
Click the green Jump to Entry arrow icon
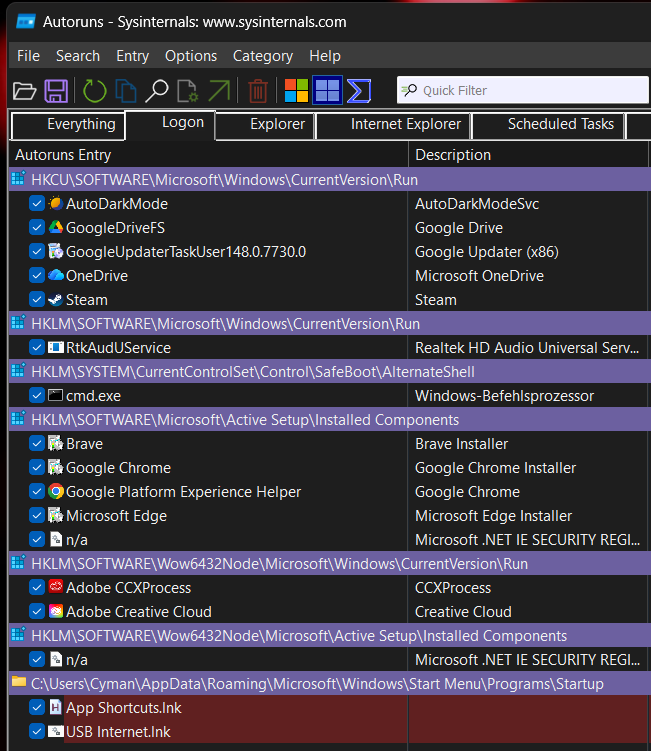click(x=219, y=91)
